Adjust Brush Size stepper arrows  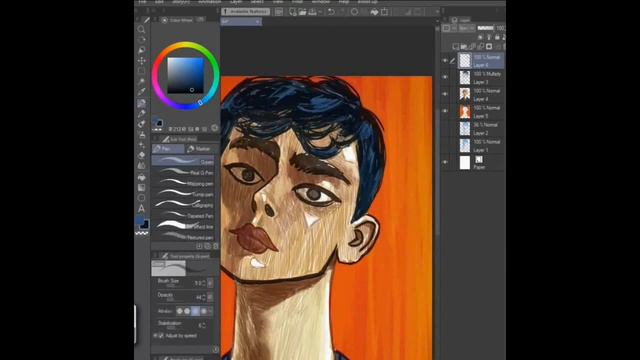tap(204, 283)
